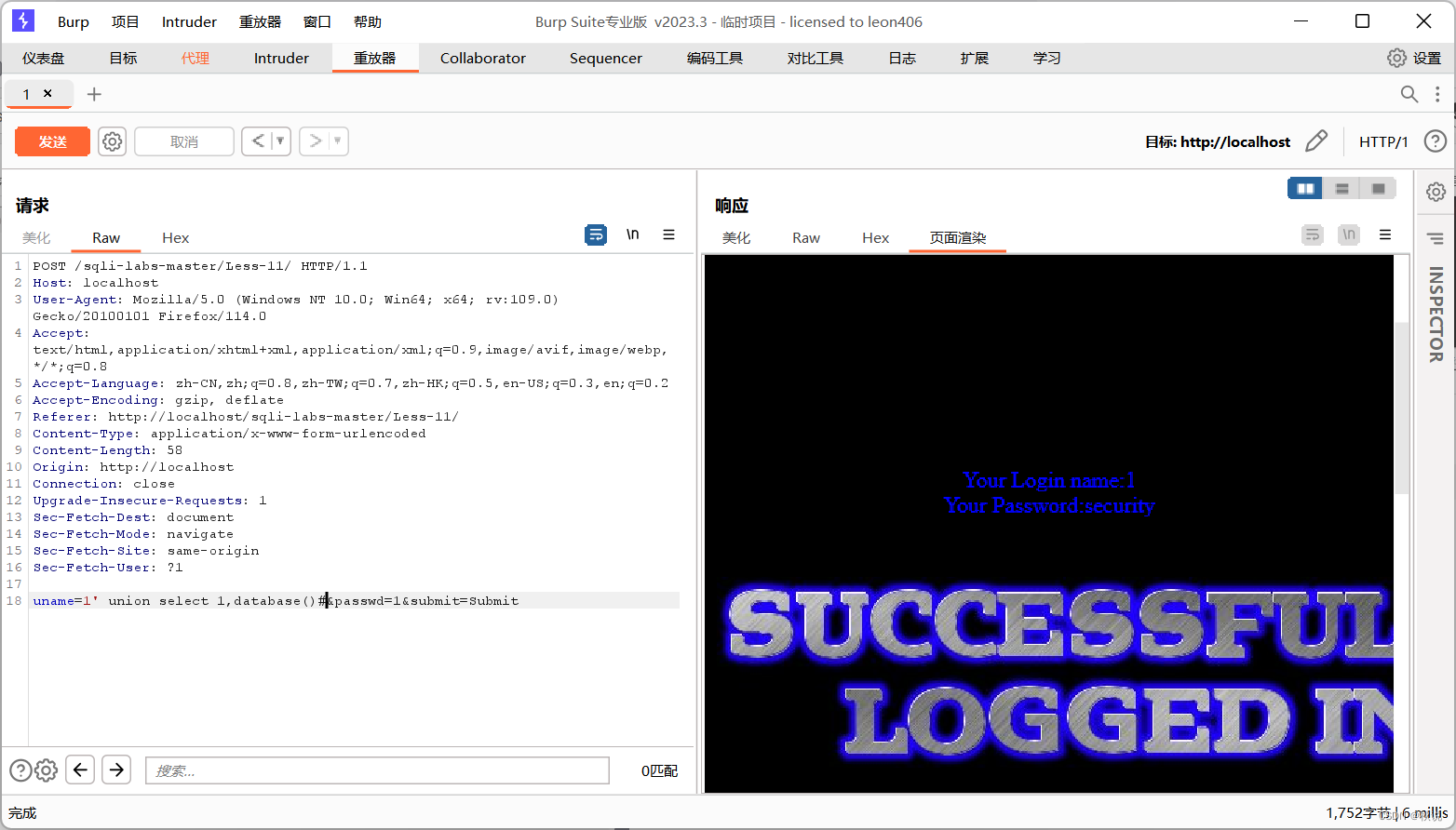1456x830 pixels.
Task: Switch to Sequencer tab
Action: tap(606, 58)
